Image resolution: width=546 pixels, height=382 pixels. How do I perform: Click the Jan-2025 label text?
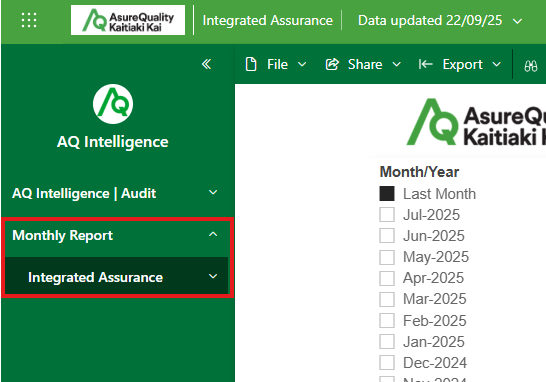coord(434,342)
